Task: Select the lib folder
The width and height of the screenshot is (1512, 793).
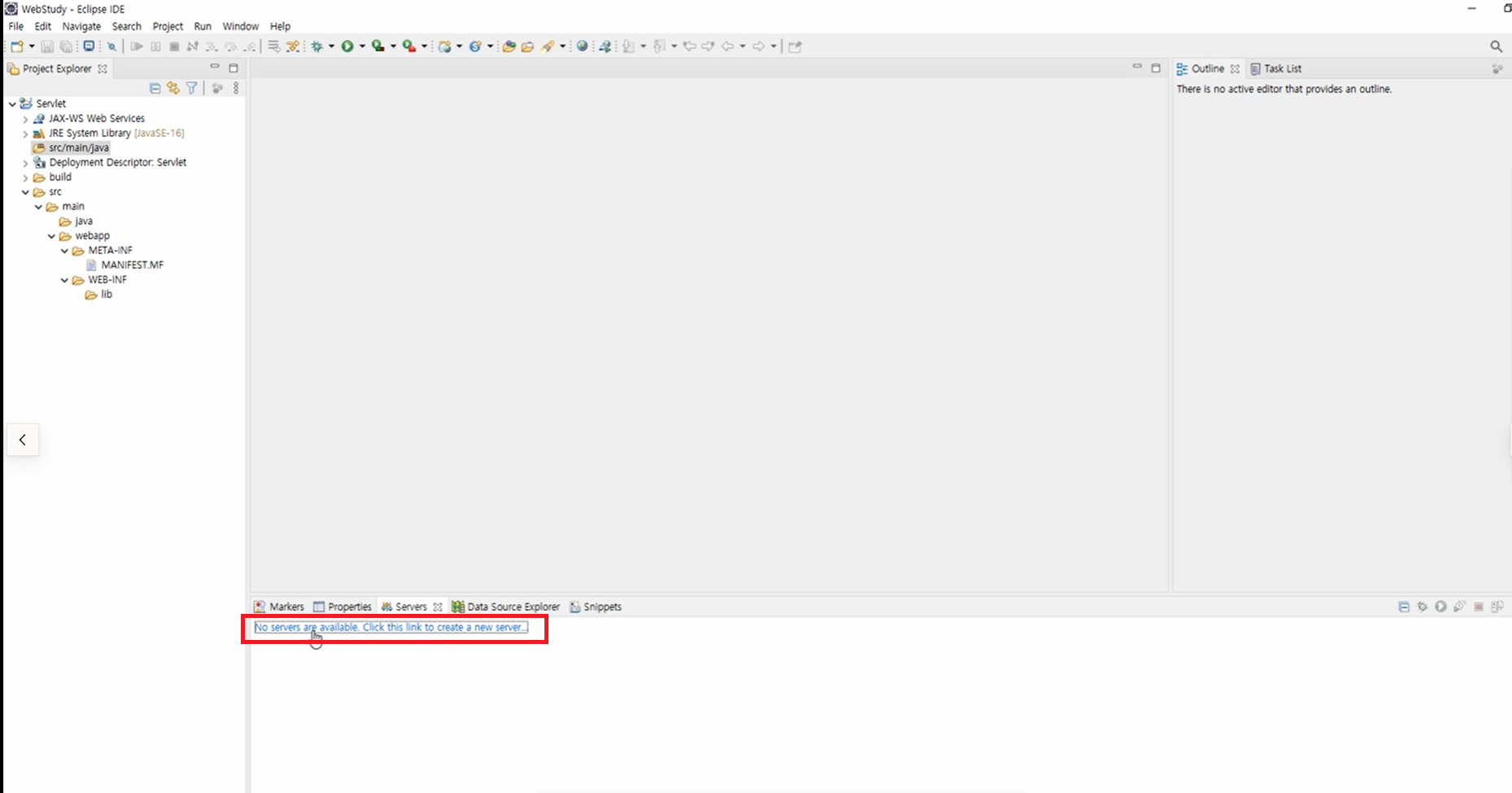Action: (x=106, y=295)
